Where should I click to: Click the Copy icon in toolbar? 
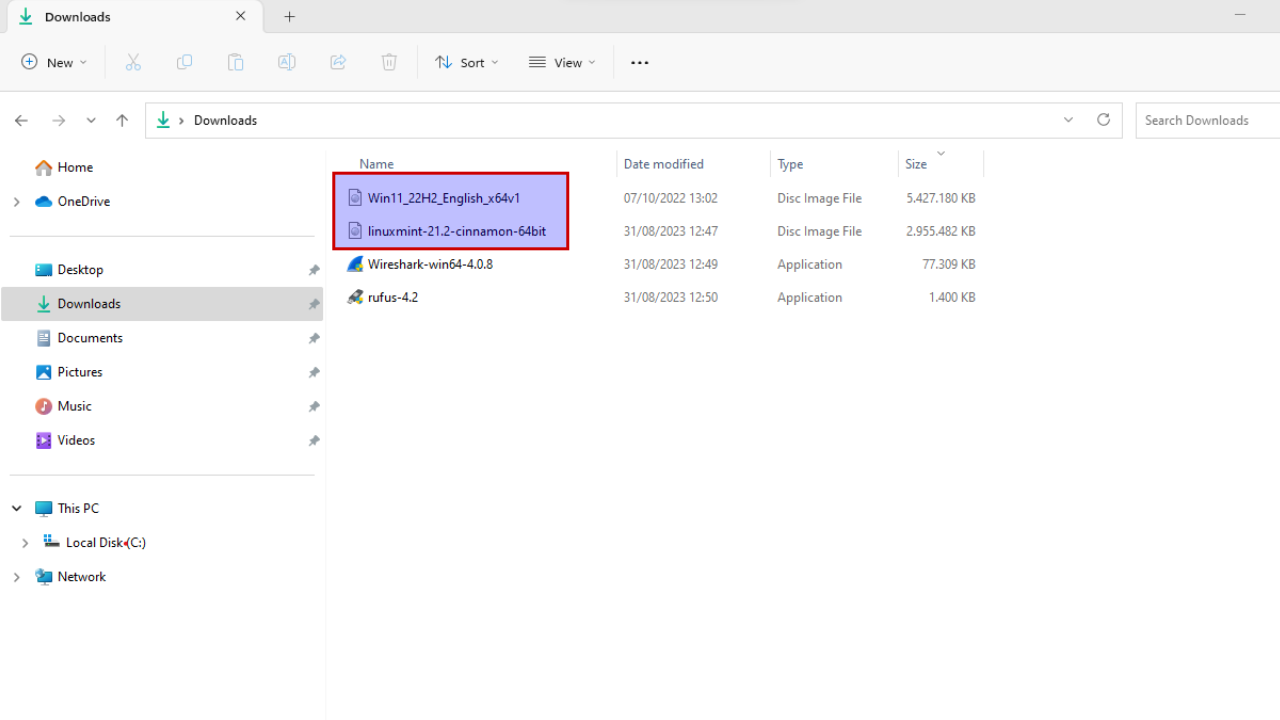point(184,62)
